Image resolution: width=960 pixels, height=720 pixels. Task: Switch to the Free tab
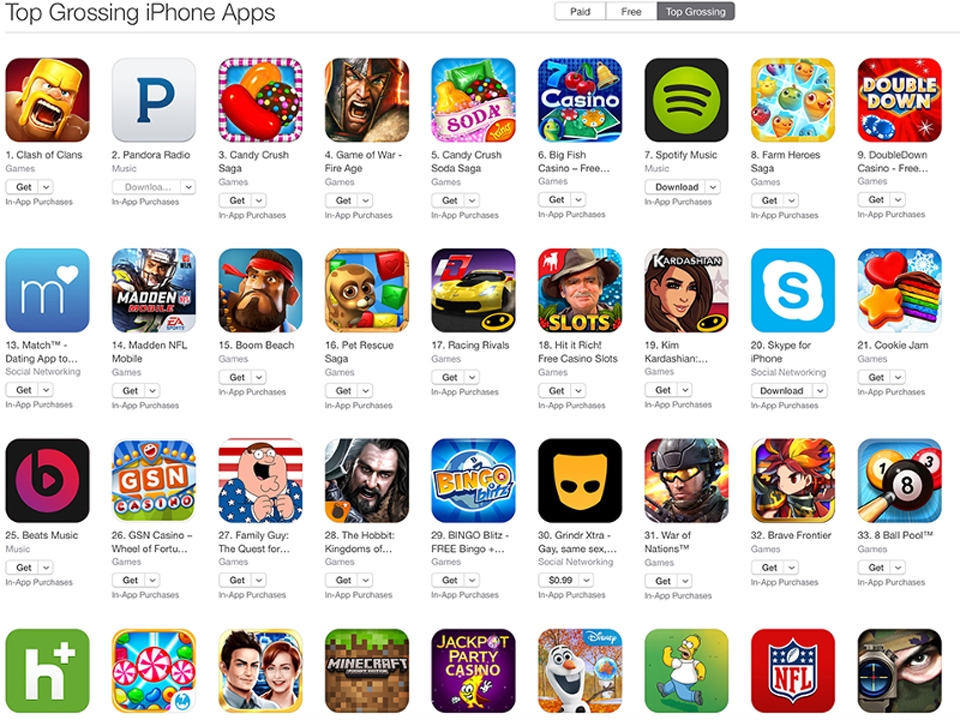click(631, 12)
